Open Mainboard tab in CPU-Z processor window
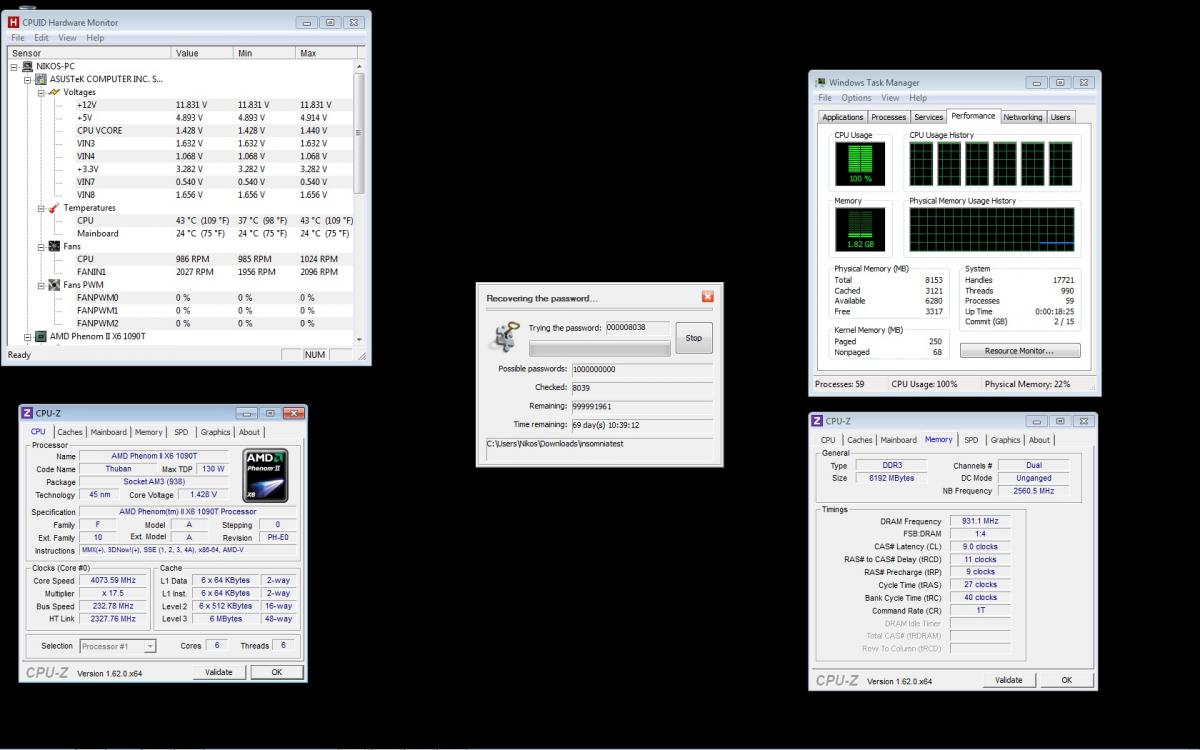This screenshot has width=1200, height=750. coord(109,432)
